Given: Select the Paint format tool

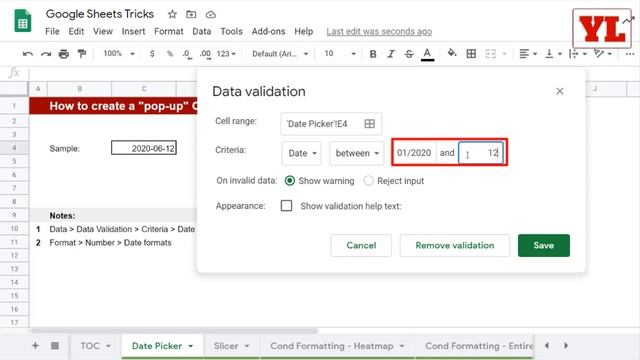Looking at the screenshot, I should point(82,53).
